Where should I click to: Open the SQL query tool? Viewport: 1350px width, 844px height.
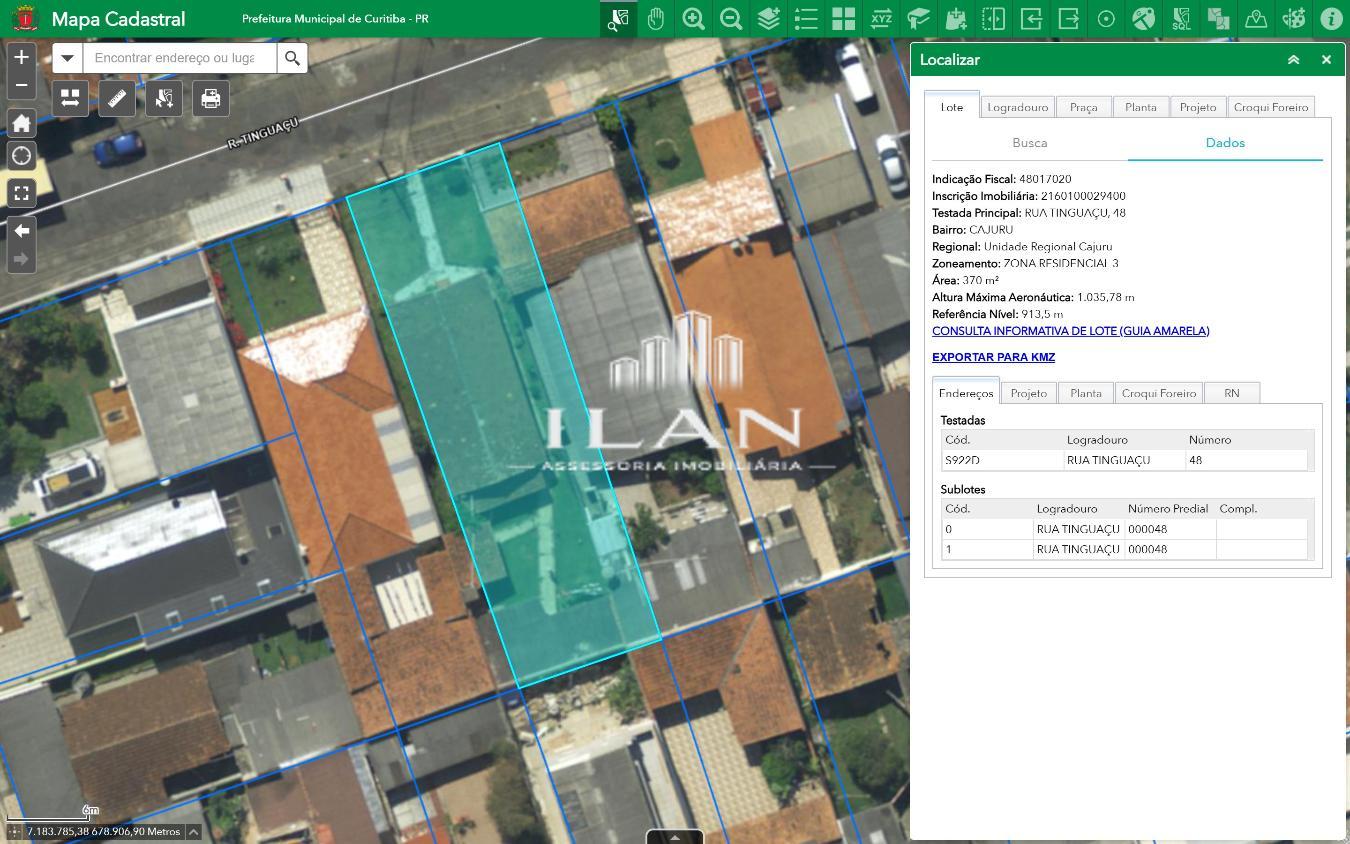tap(1181, 18)
